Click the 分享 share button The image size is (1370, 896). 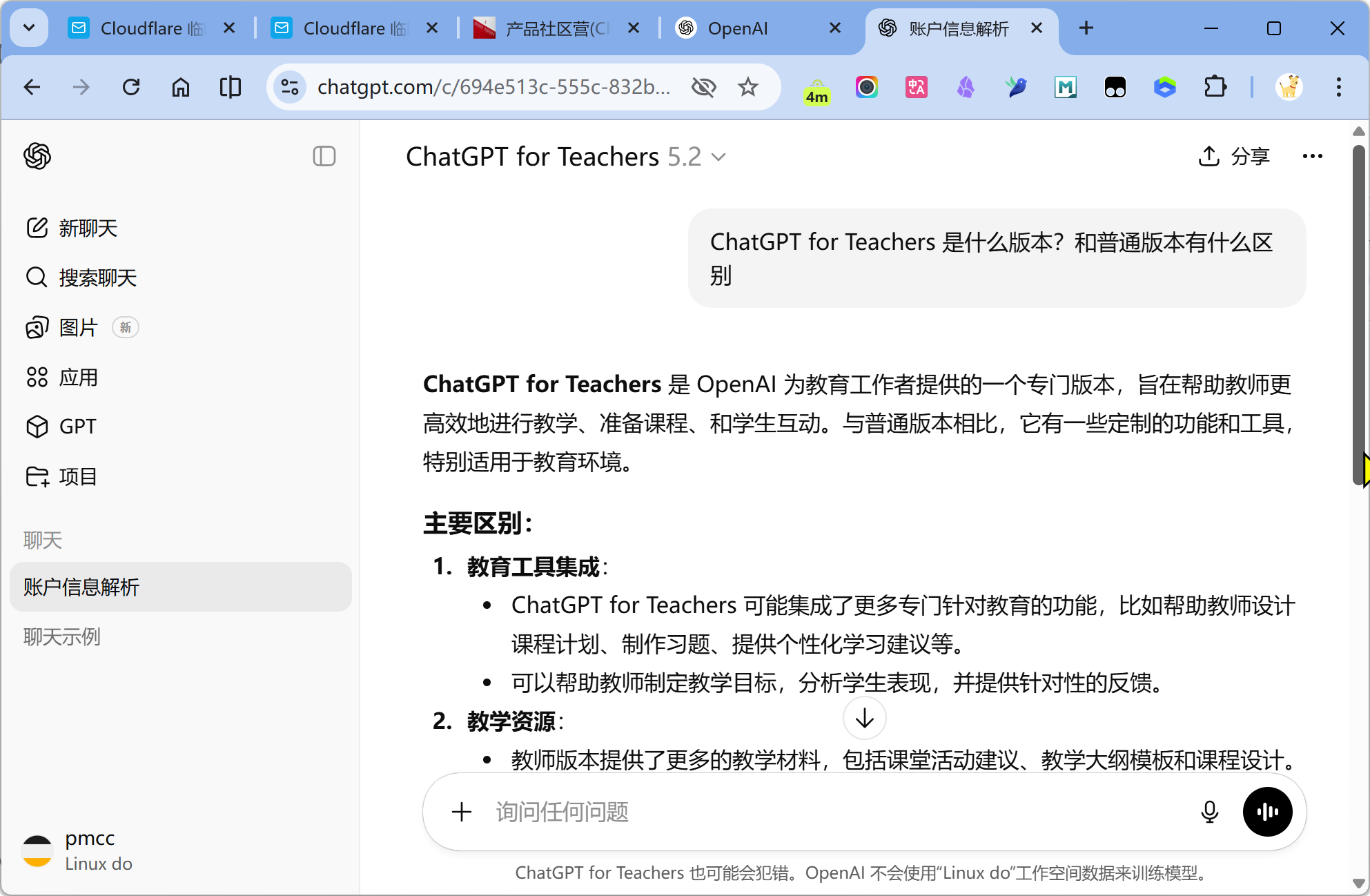pos(1234,156)
